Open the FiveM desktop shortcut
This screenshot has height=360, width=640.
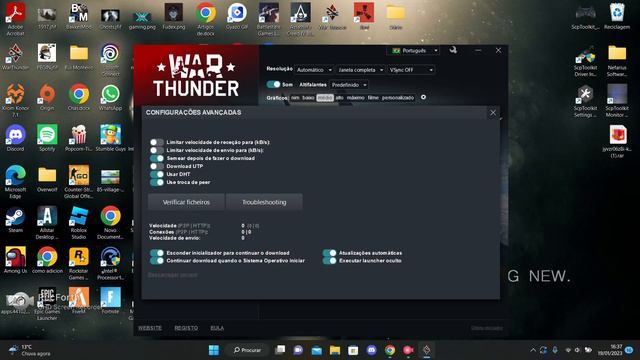(x=79, y=301)
